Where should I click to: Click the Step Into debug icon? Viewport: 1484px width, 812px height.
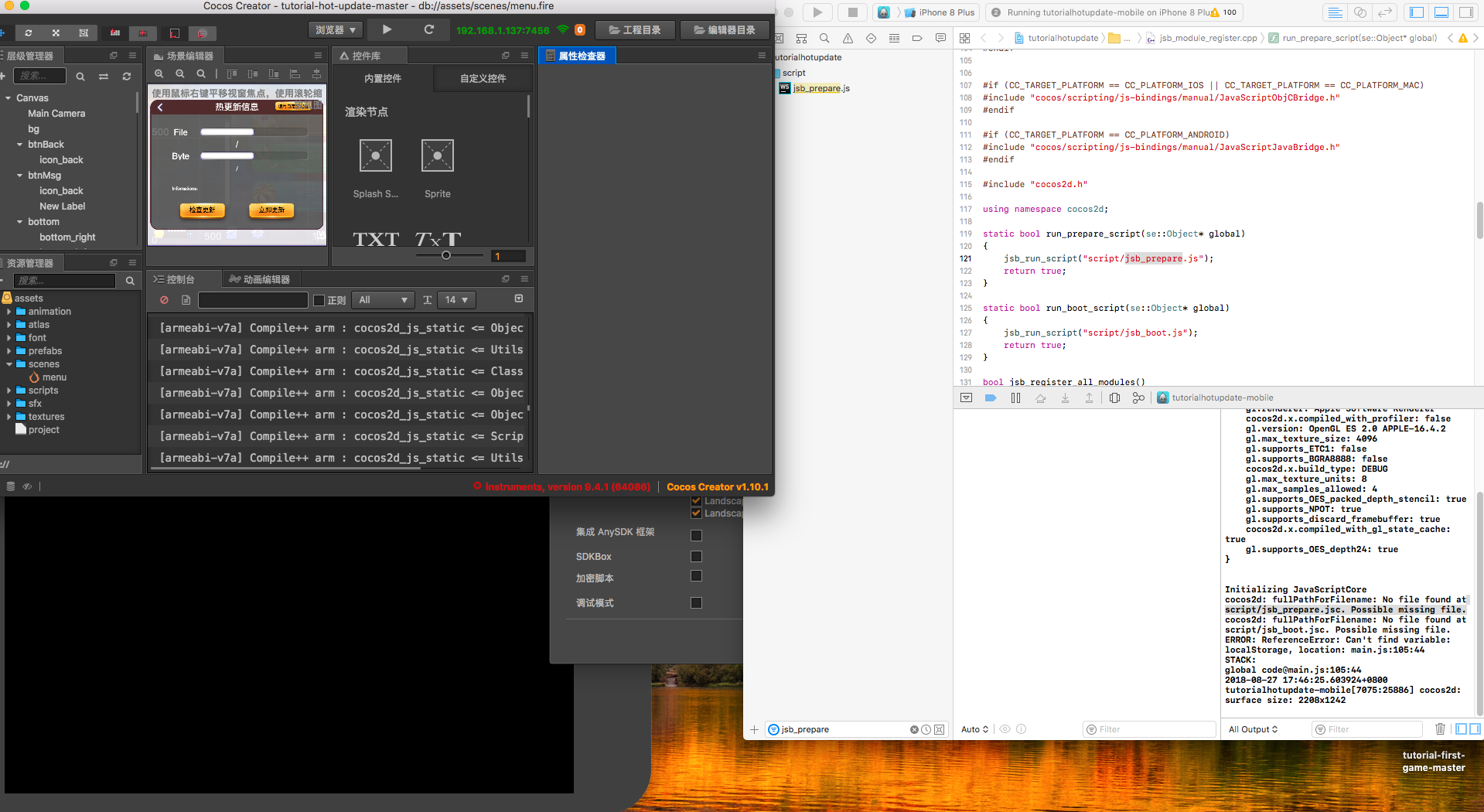pyautogui.click(x=1065, y=397)
